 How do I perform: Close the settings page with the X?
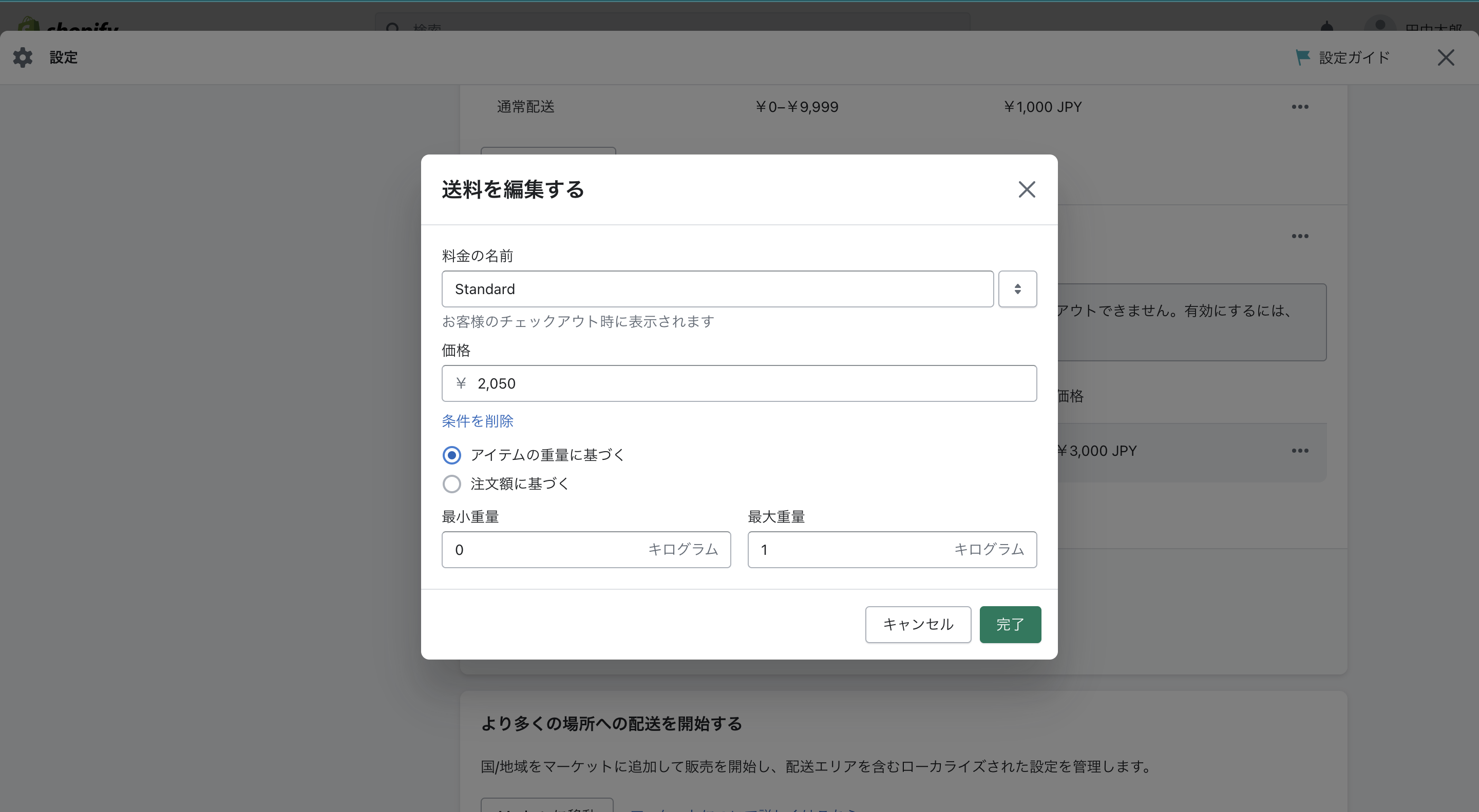coord(1446,57)
